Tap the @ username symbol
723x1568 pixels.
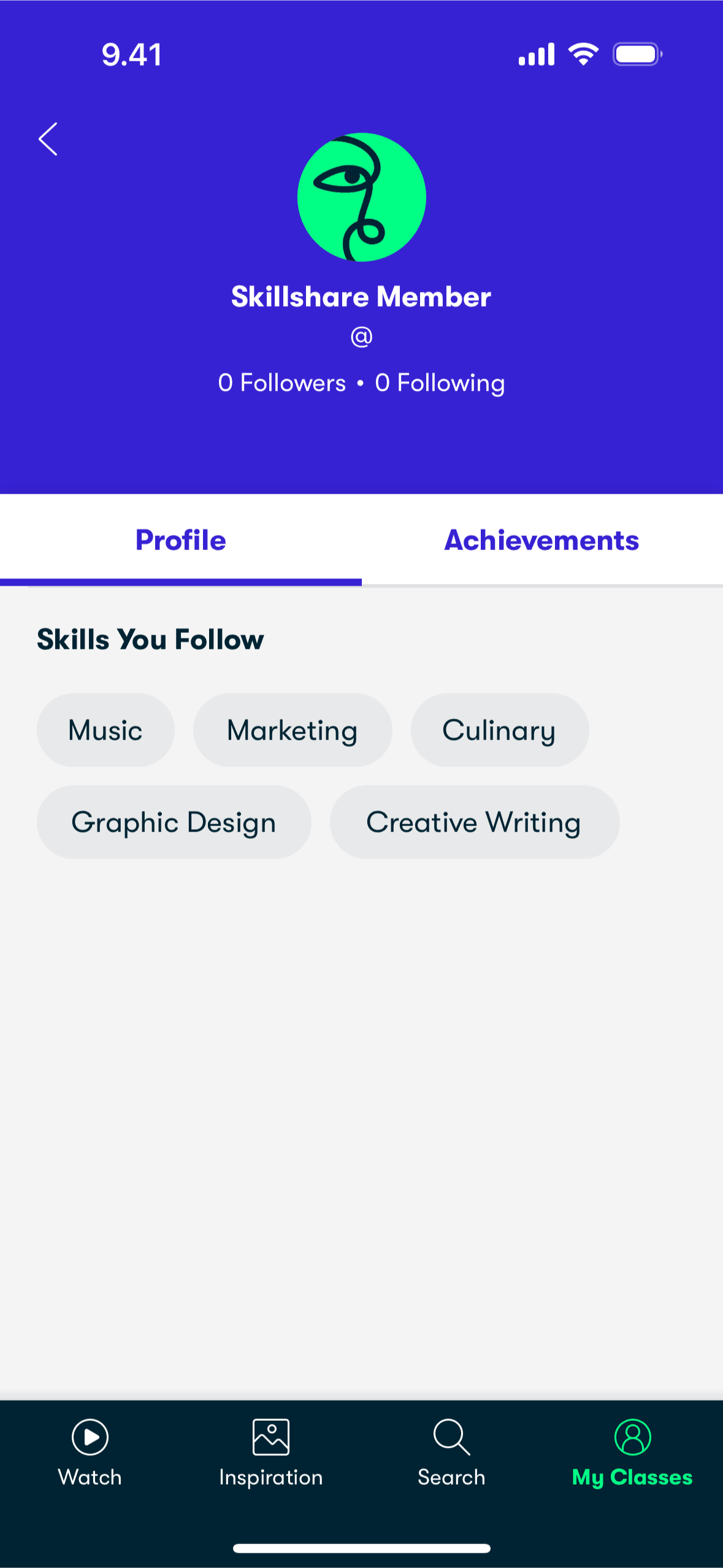click(x=362, y=336)
